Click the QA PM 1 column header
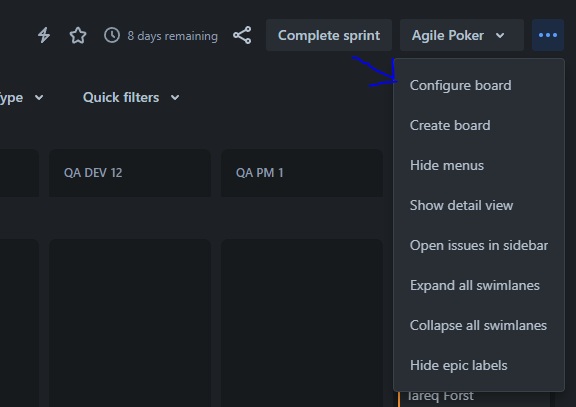The height and width of the screenshot is (407, 576). (302, 173)
